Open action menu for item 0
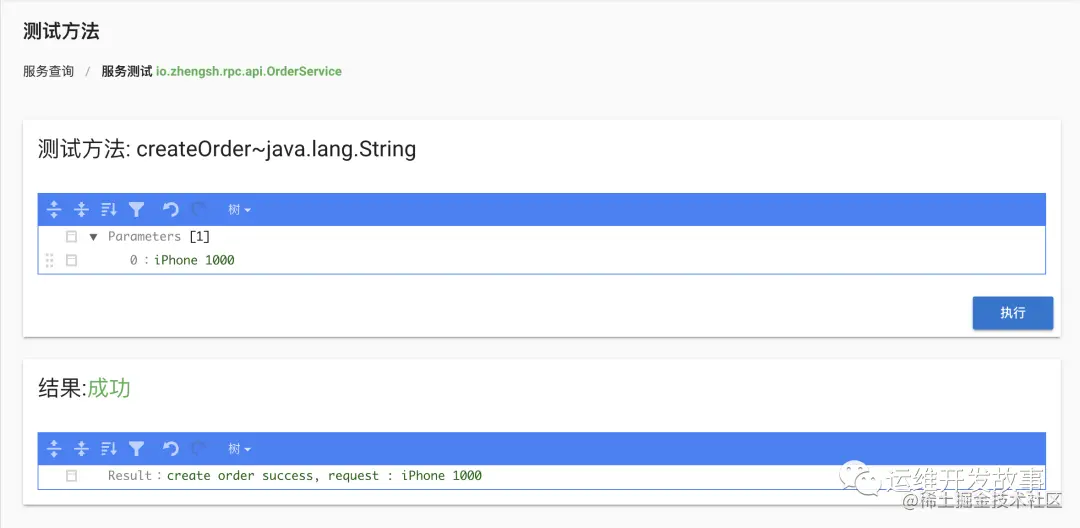This screenshot has height=528, width=1080. (x=71, y=260)
